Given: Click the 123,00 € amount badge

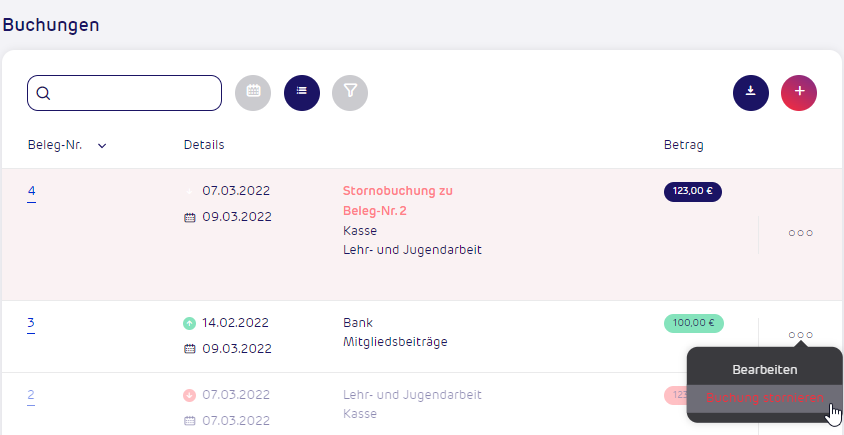Looking at the screenshot, I should [x=693, y=192].
